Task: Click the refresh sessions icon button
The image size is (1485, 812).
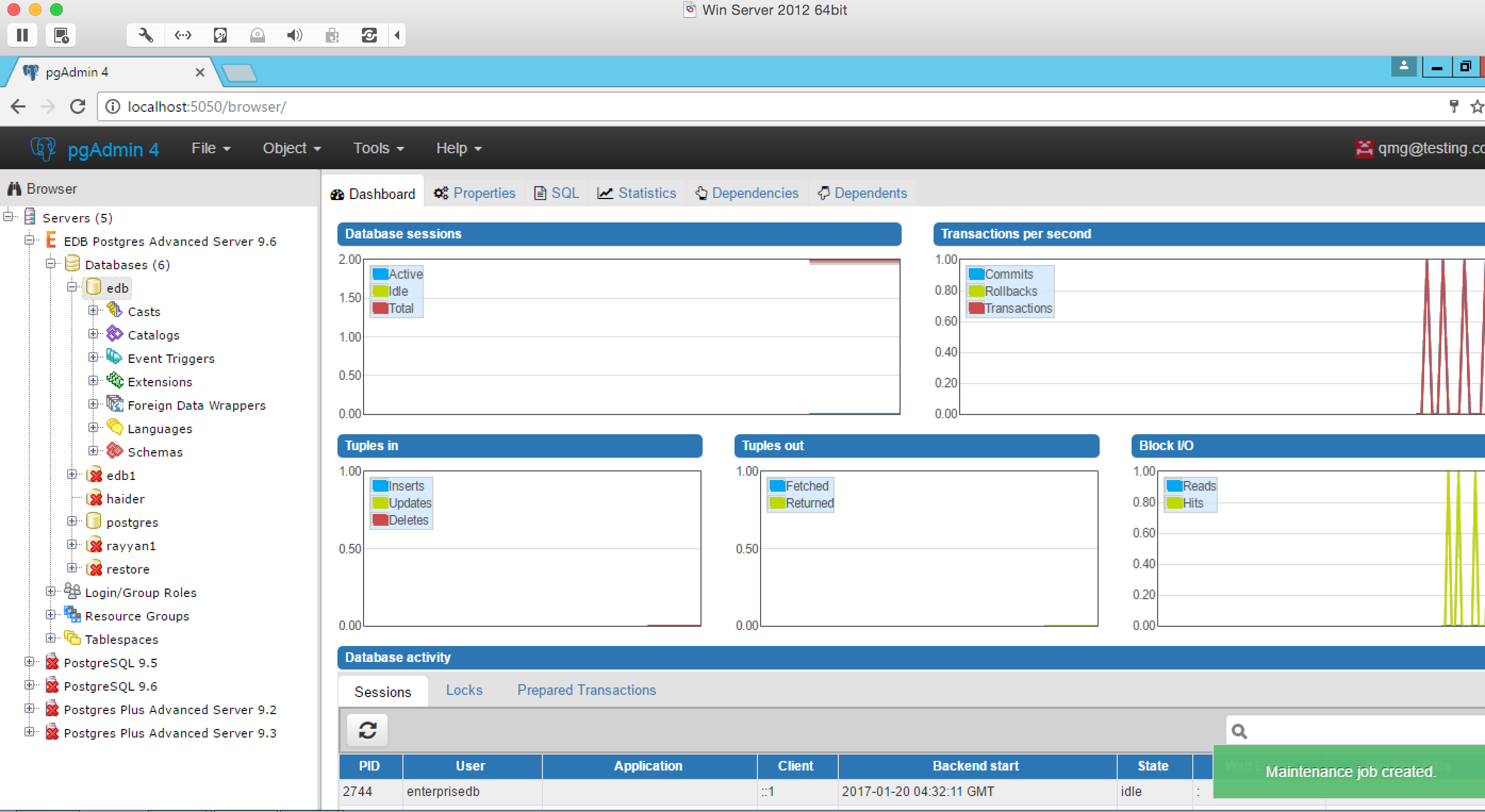Action: pyautogui.click(x=367, y=730)
